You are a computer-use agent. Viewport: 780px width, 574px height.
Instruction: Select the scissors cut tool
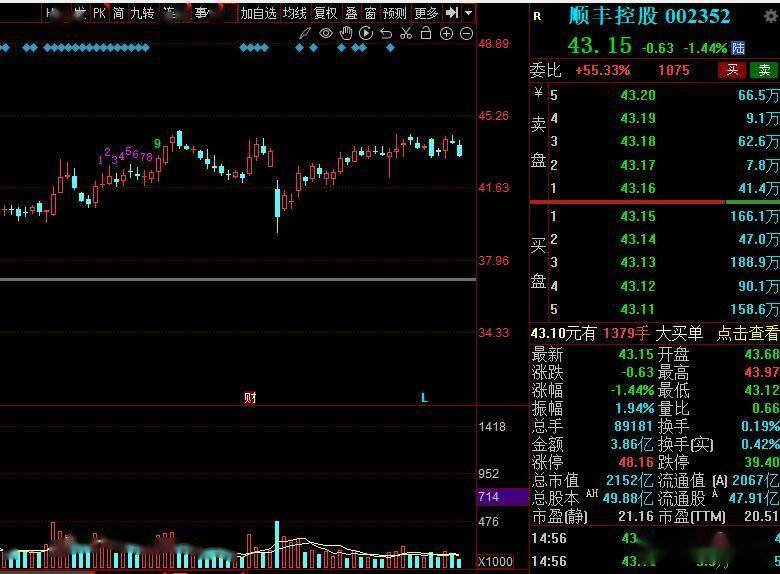point(406,33)
